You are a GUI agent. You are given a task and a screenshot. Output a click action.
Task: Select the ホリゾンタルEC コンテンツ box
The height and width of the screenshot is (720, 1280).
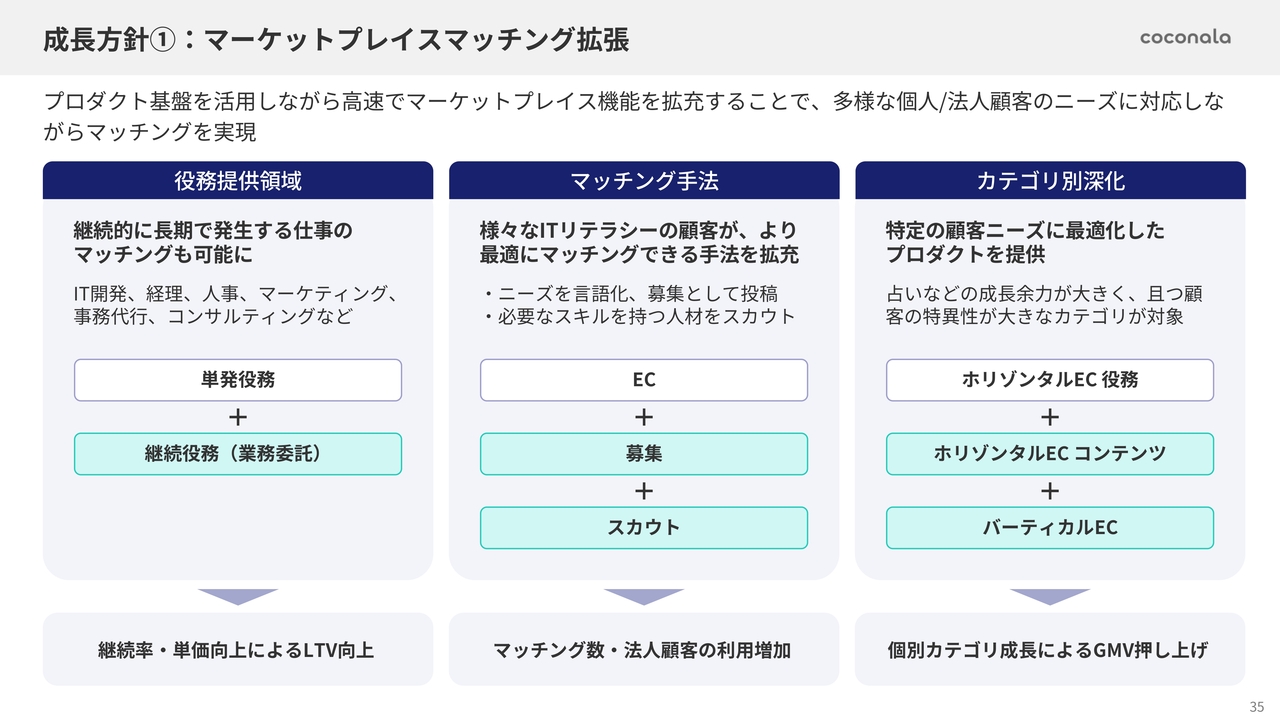tap(1050, 454)
